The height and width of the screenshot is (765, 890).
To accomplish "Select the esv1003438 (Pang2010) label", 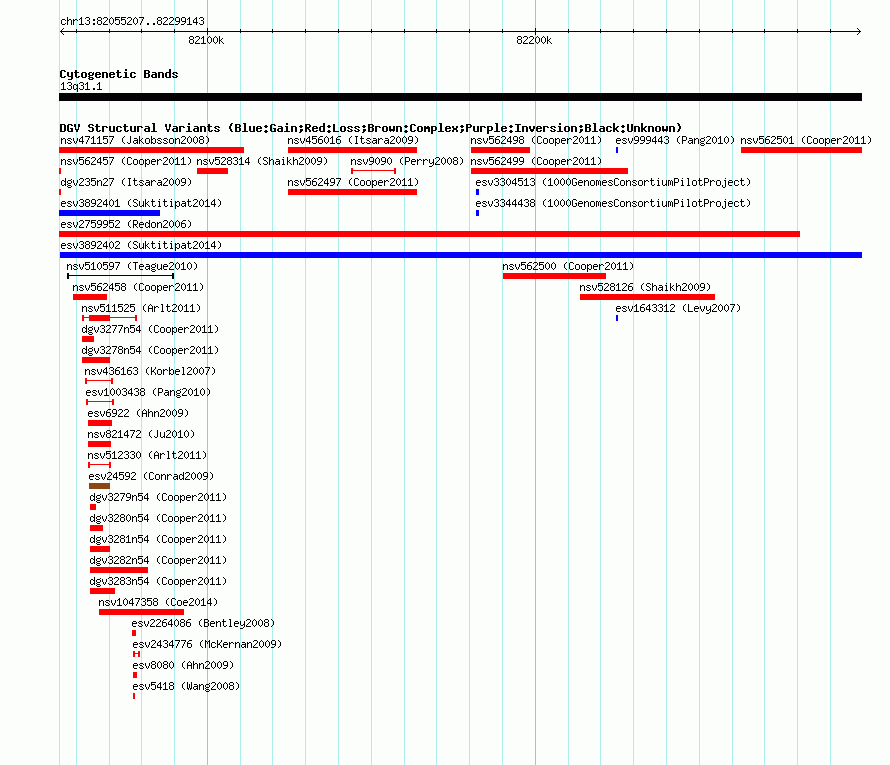I will [x=148, y=392].
